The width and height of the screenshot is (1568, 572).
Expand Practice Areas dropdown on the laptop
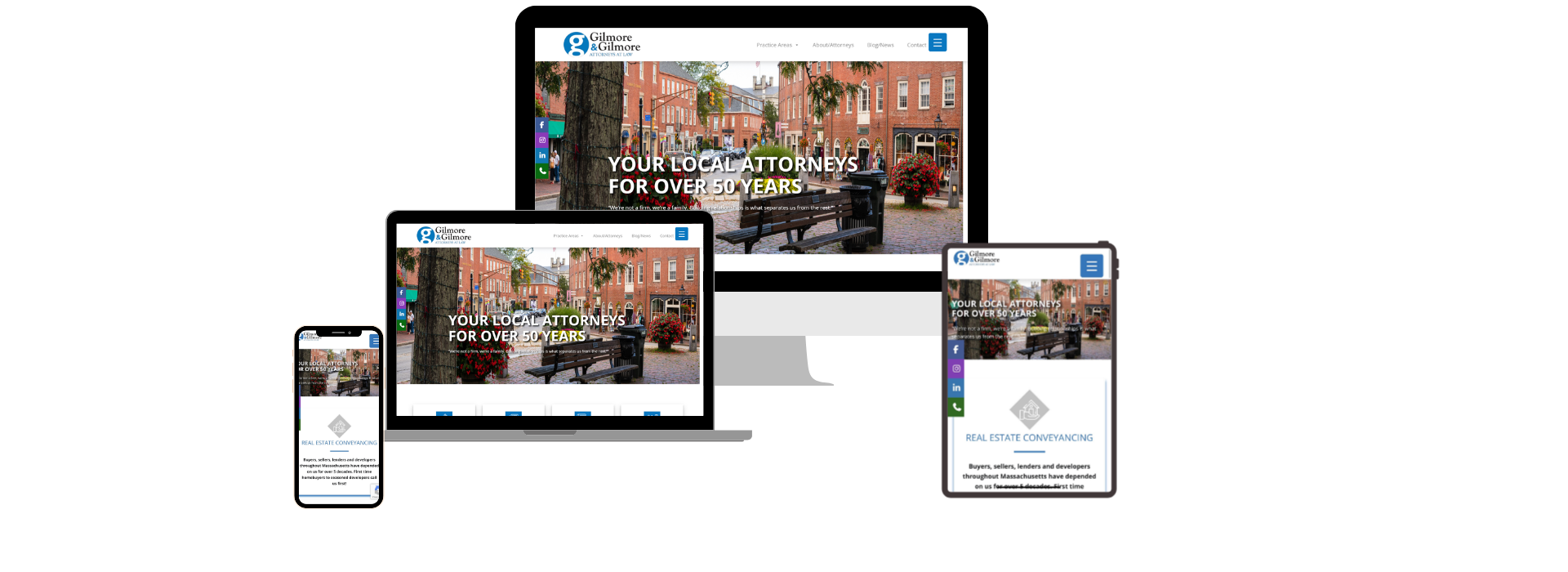(568, 236)
